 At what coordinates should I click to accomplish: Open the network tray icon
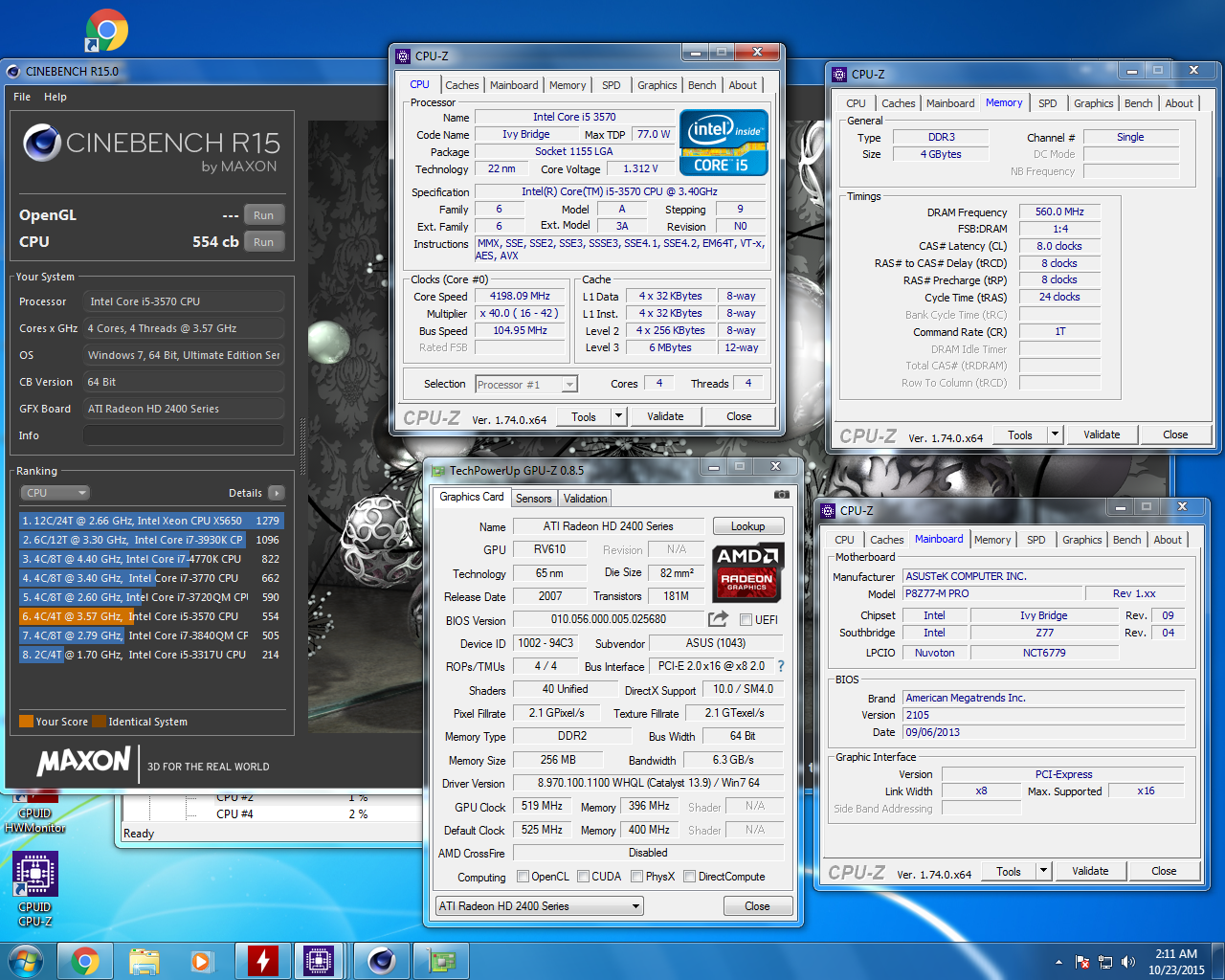(1105, 962)
